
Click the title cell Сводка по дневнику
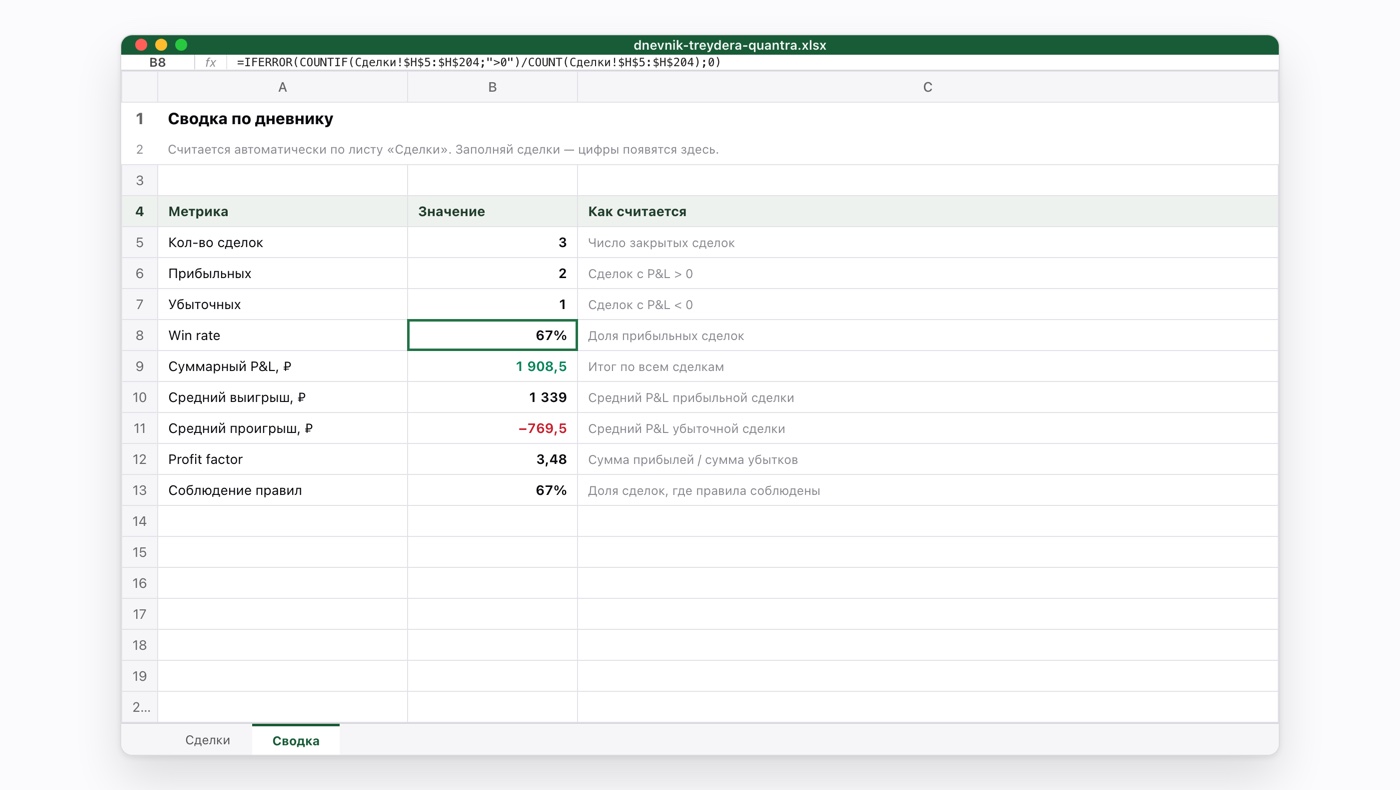251,119
